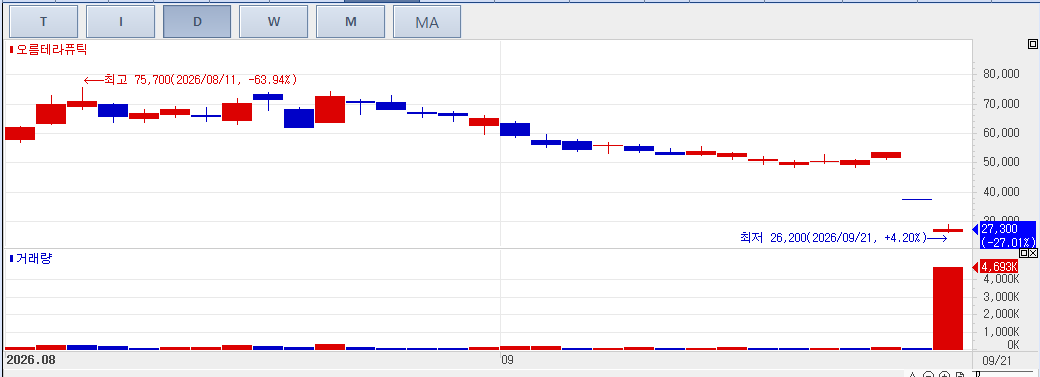Click the 2026.08 date axis label
The image size is (1040, 377).
pos(31,360)
